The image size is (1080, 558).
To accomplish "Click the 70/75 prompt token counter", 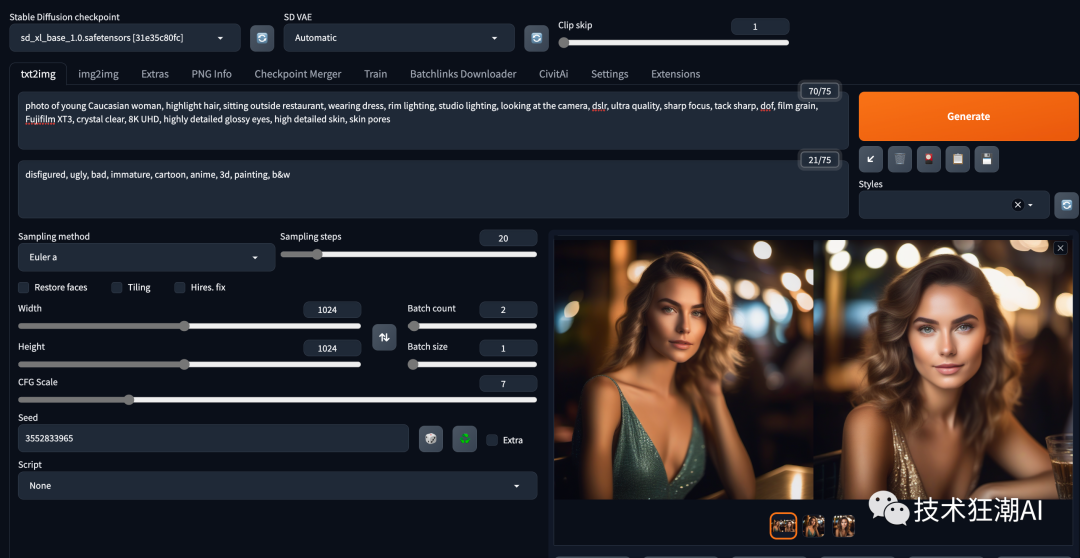I will coord(820,91).
